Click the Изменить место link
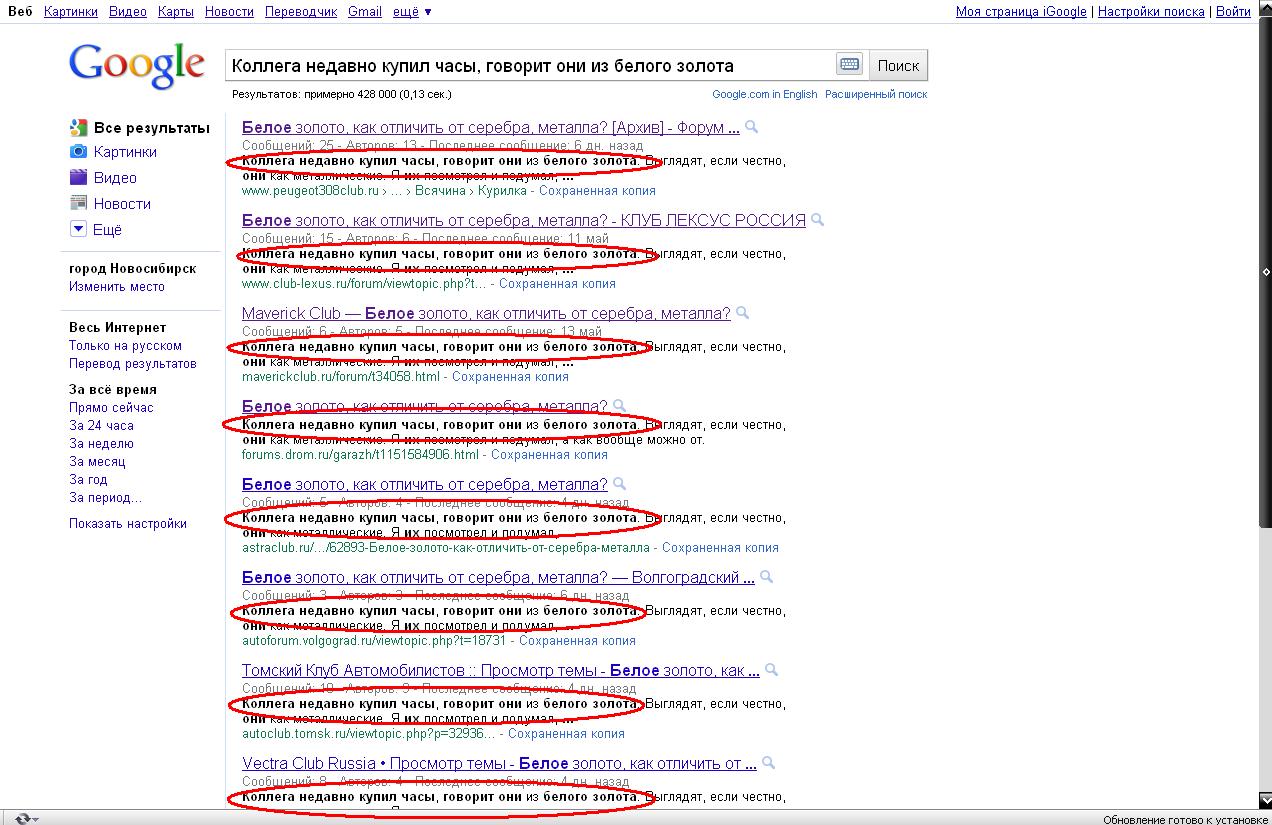 pos(117,287)
